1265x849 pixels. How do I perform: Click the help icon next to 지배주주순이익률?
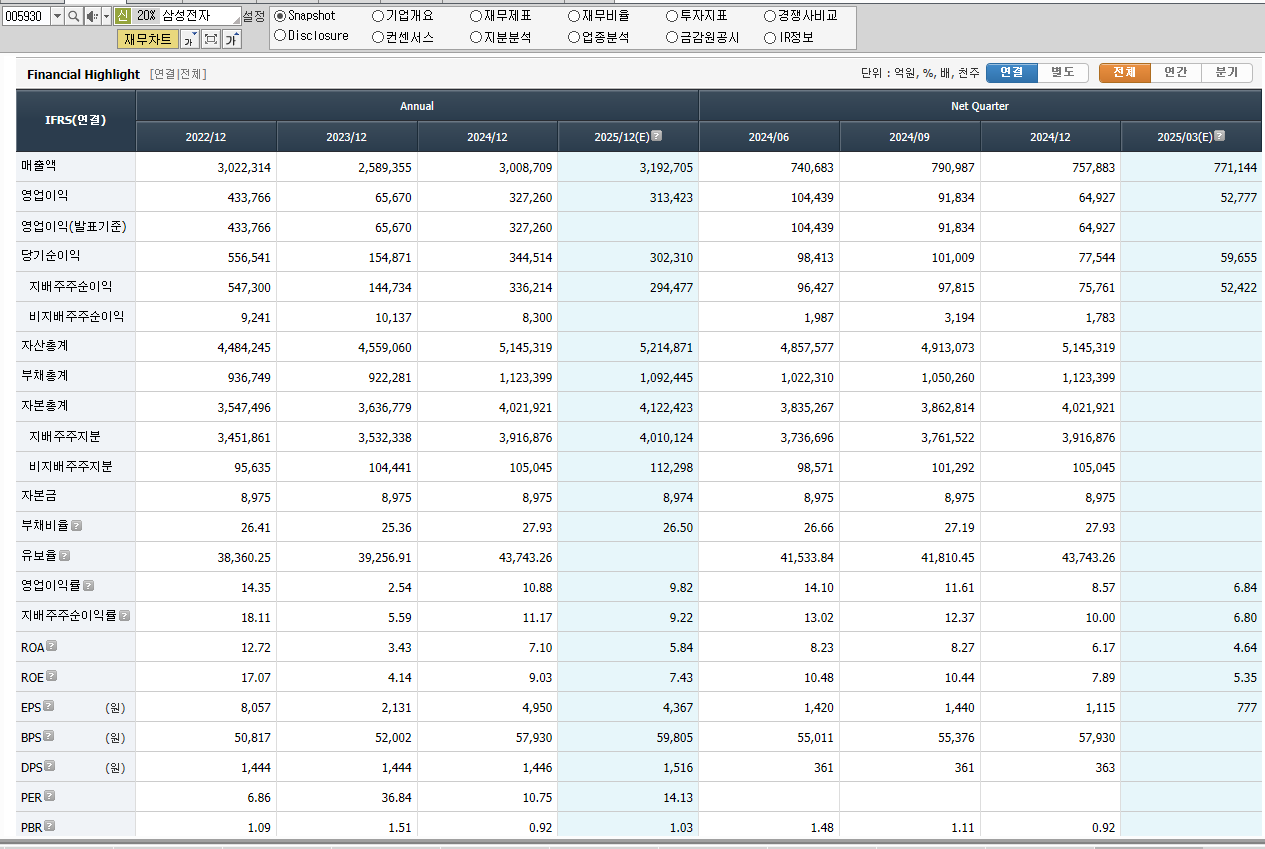[x=125, y=616]
